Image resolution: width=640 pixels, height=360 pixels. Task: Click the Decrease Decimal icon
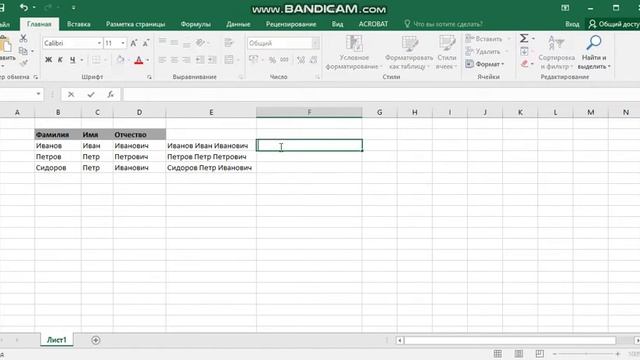pyautogui.click(x=313, y=60)
